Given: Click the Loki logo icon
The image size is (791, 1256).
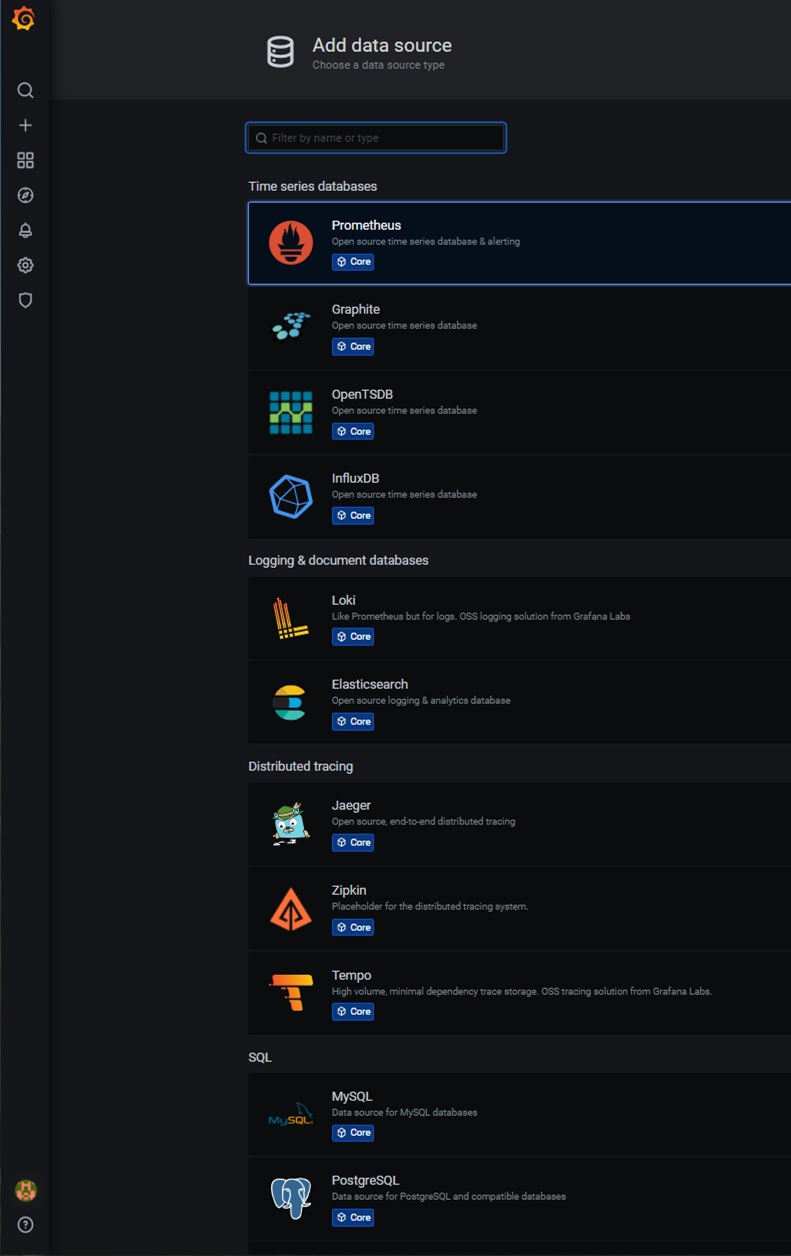Looking at the screenshot, I should [x=291, y=618].
